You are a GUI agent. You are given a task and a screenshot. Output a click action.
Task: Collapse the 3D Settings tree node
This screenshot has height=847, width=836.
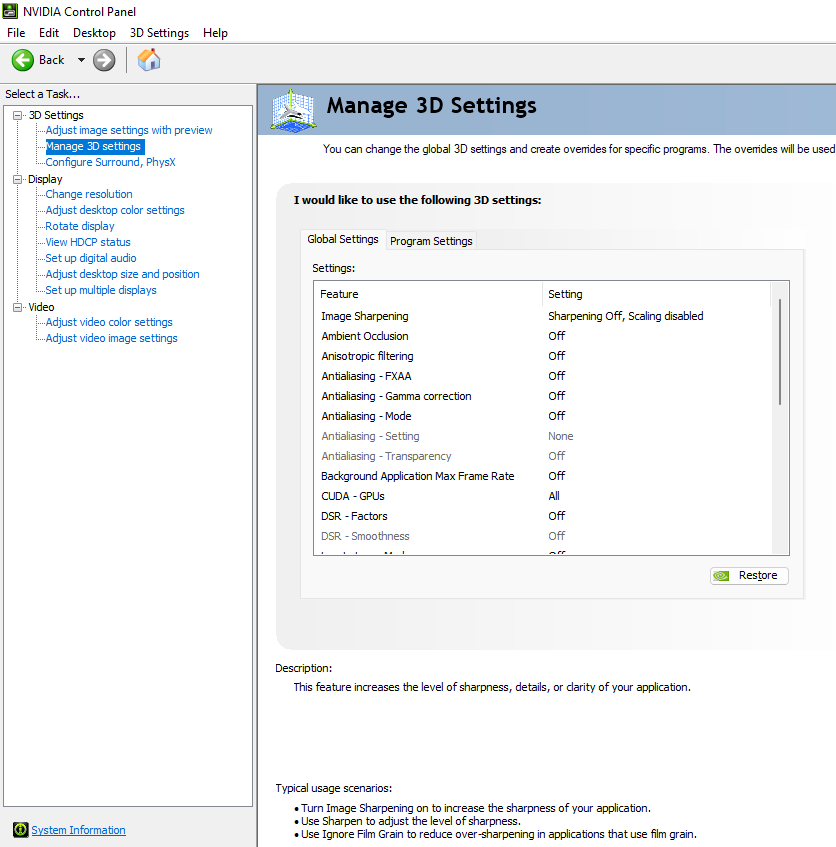pos(18,115)
